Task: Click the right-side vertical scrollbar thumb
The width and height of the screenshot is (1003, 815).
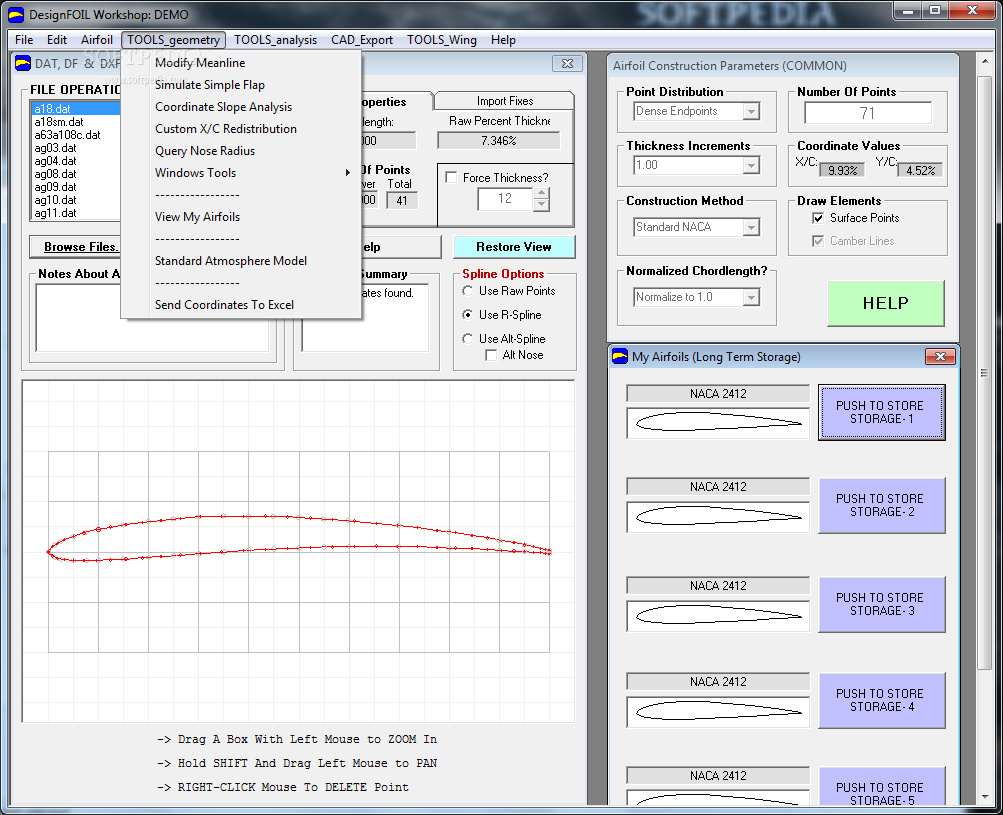Action: (984, 373)
